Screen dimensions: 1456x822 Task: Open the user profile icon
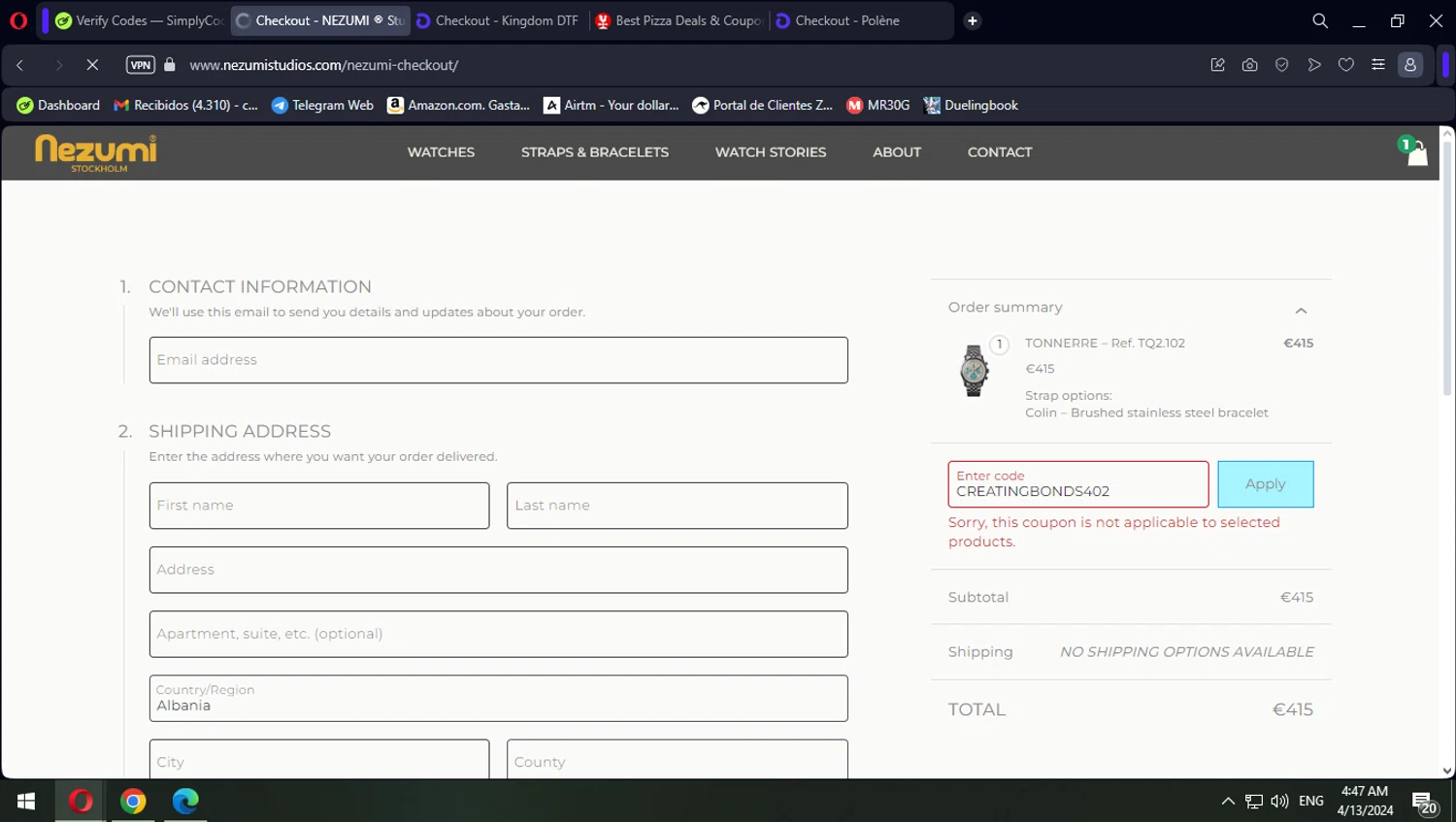[x=1410, y=65]
